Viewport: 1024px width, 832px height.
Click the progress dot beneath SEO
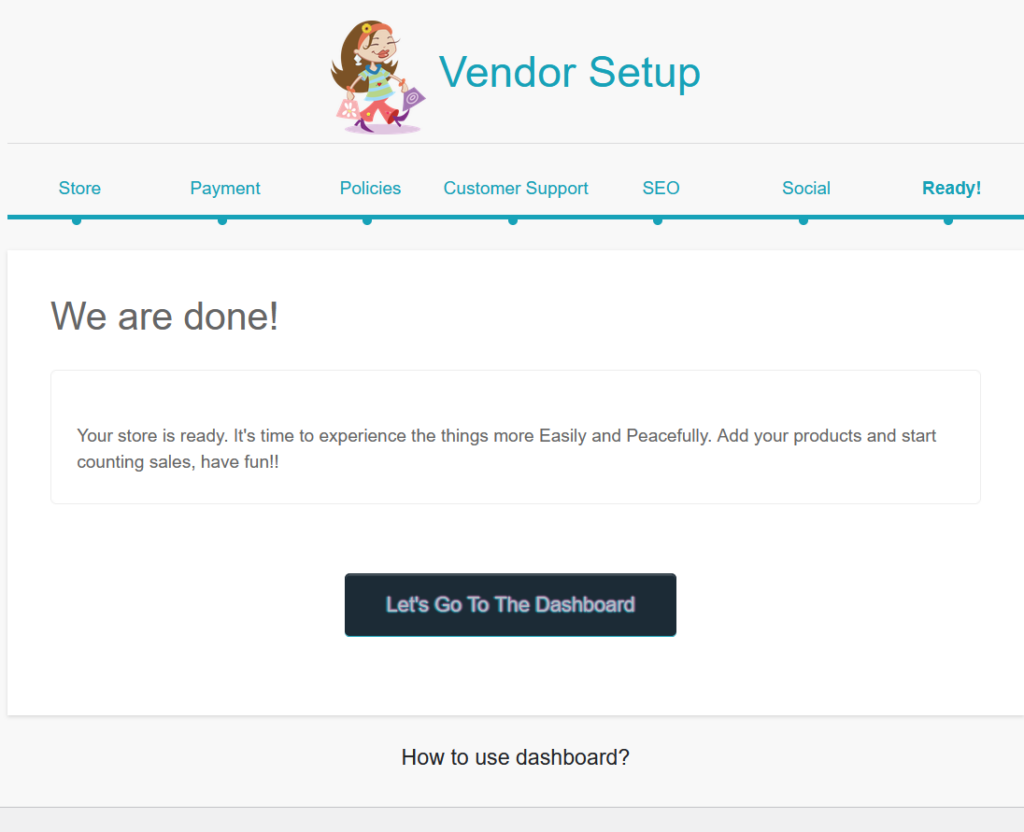click(x=657, y=220)
